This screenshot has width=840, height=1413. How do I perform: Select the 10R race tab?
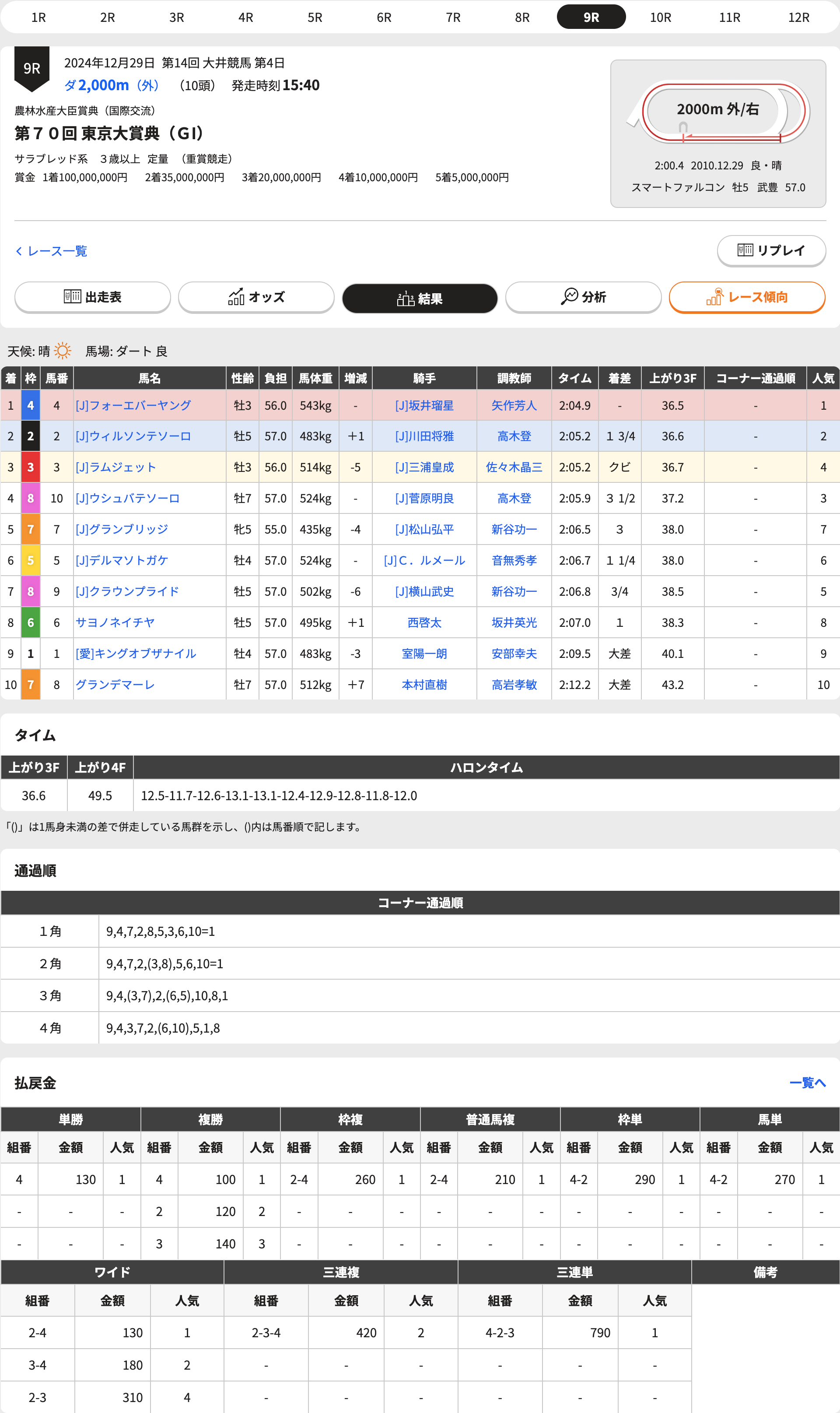pos(661,18)
